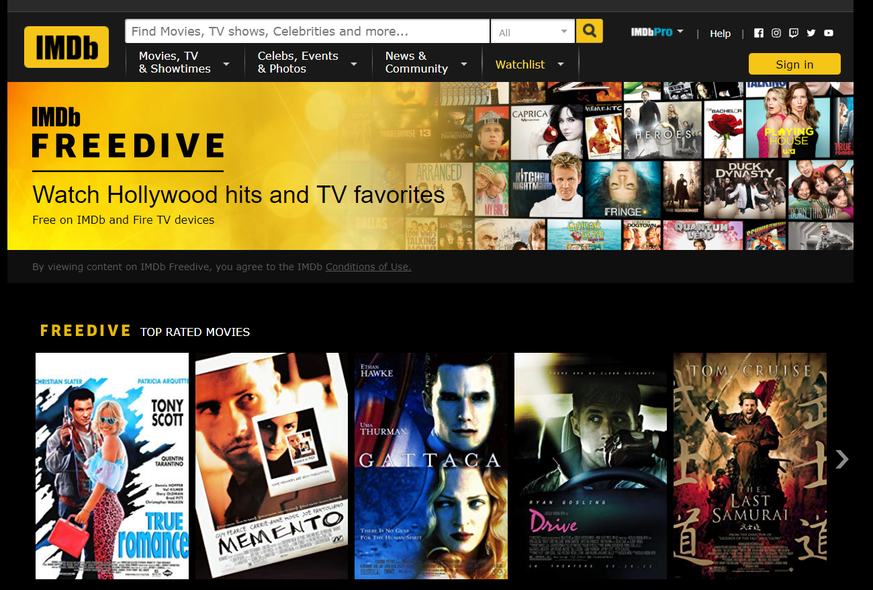The height and width of the screenshot is (590, 873).
Task: Open the All search category dropdown
Action: [x=533, y=32]
